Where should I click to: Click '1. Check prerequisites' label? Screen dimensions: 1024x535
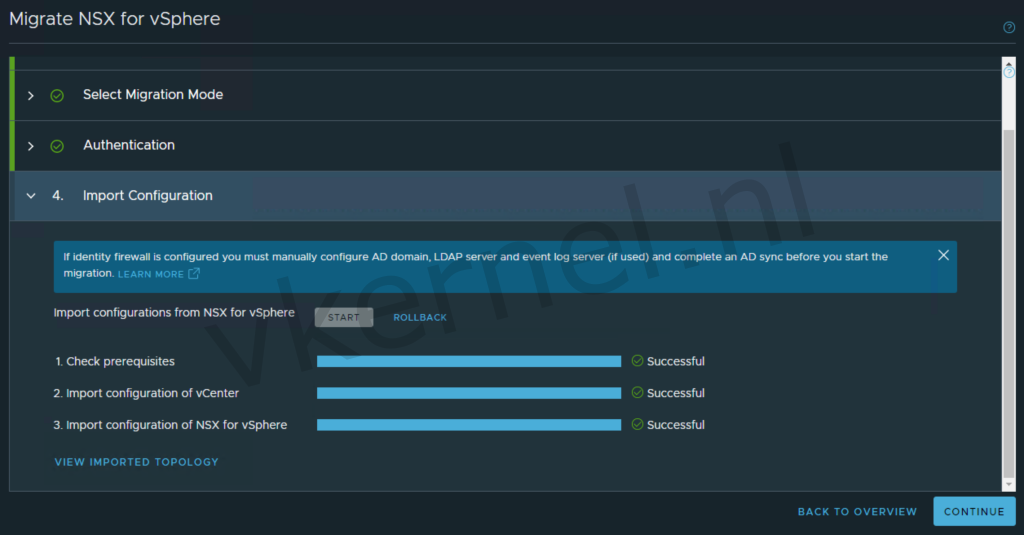point(115,361)
